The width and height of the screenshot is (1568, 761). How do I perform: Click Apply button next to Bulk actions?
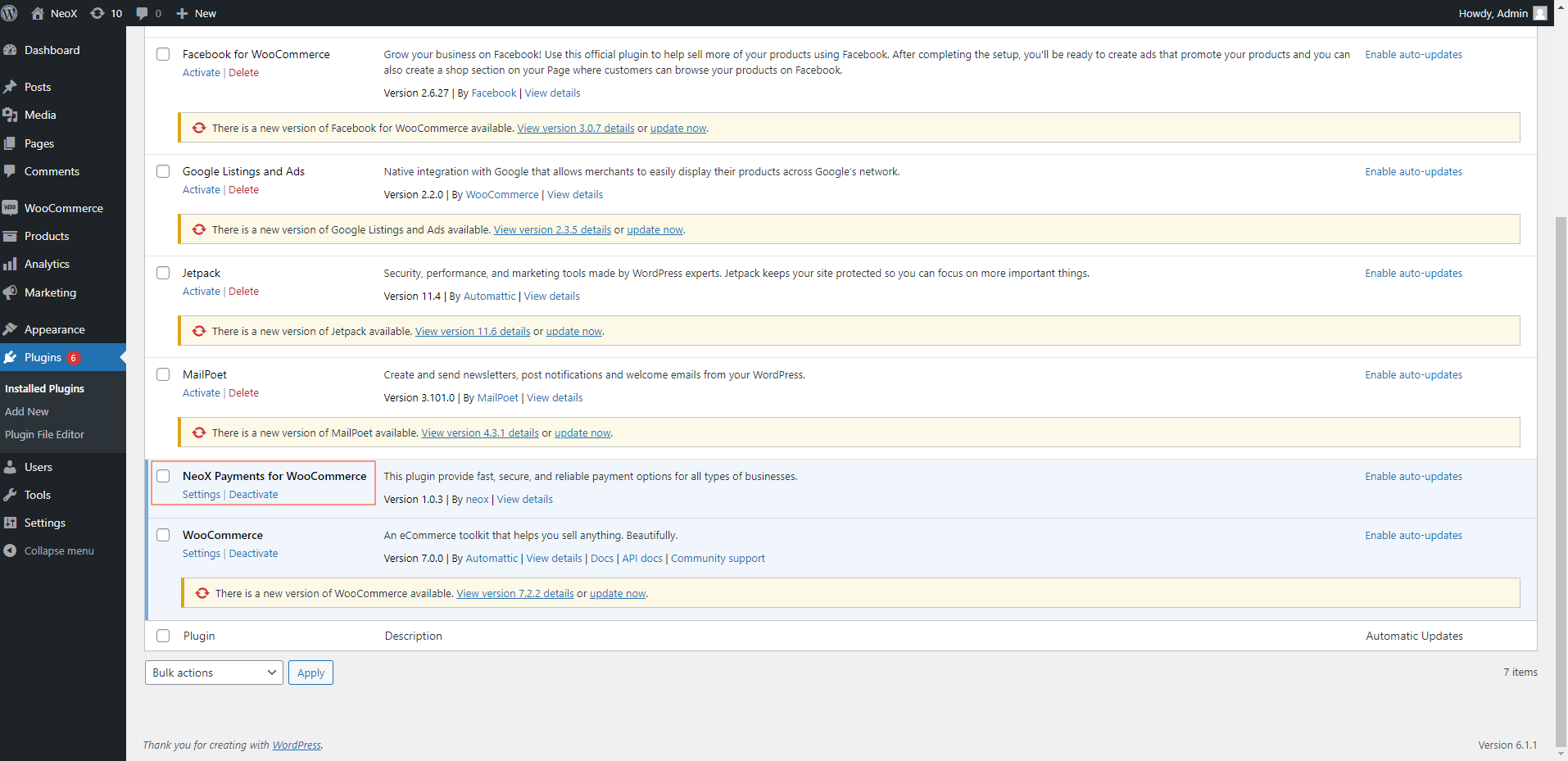point(310,673)
